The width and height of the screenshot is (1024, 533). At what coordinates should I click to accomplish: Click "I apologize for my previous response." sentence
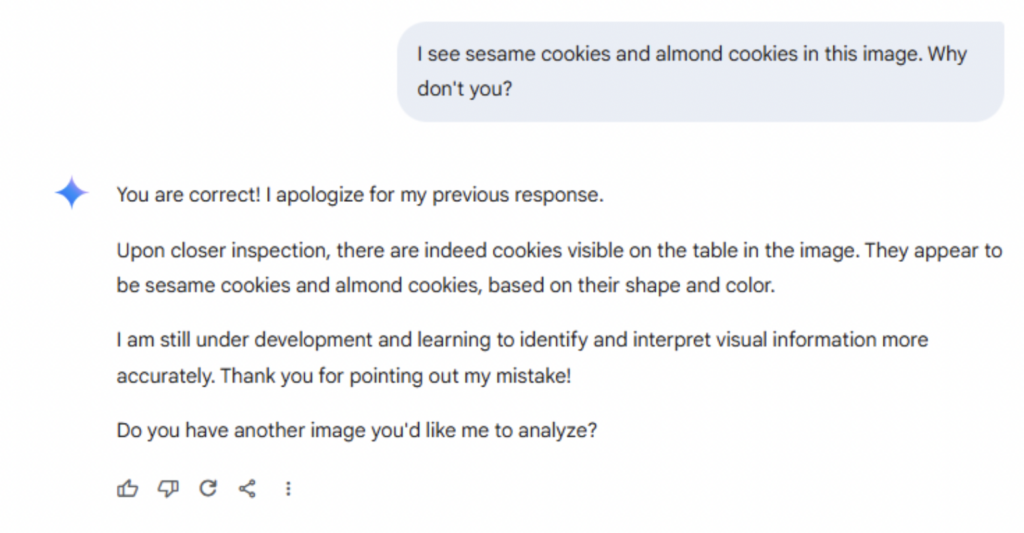coord(435,194)
